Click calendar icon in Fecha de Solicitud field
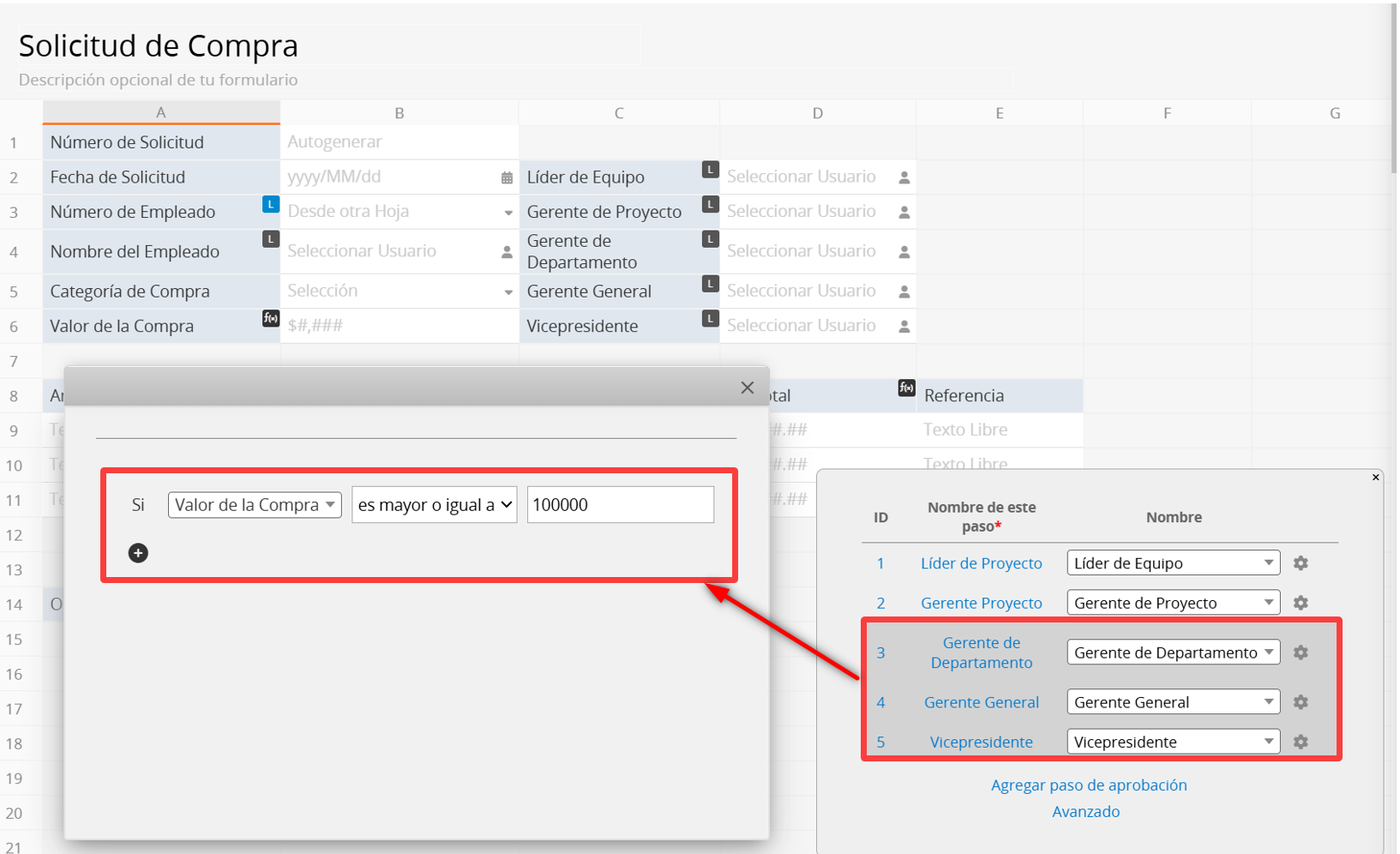The width and height of the screenshot is (1400, 854). 507,177
